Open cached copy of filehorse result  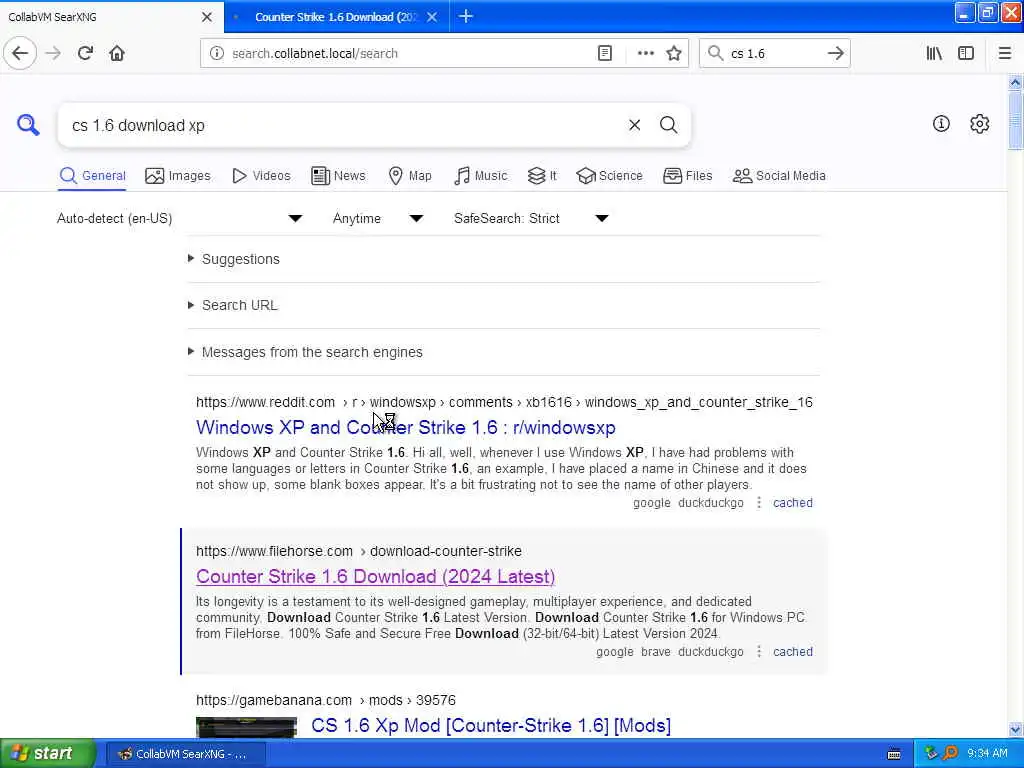(x=793, y=652)
